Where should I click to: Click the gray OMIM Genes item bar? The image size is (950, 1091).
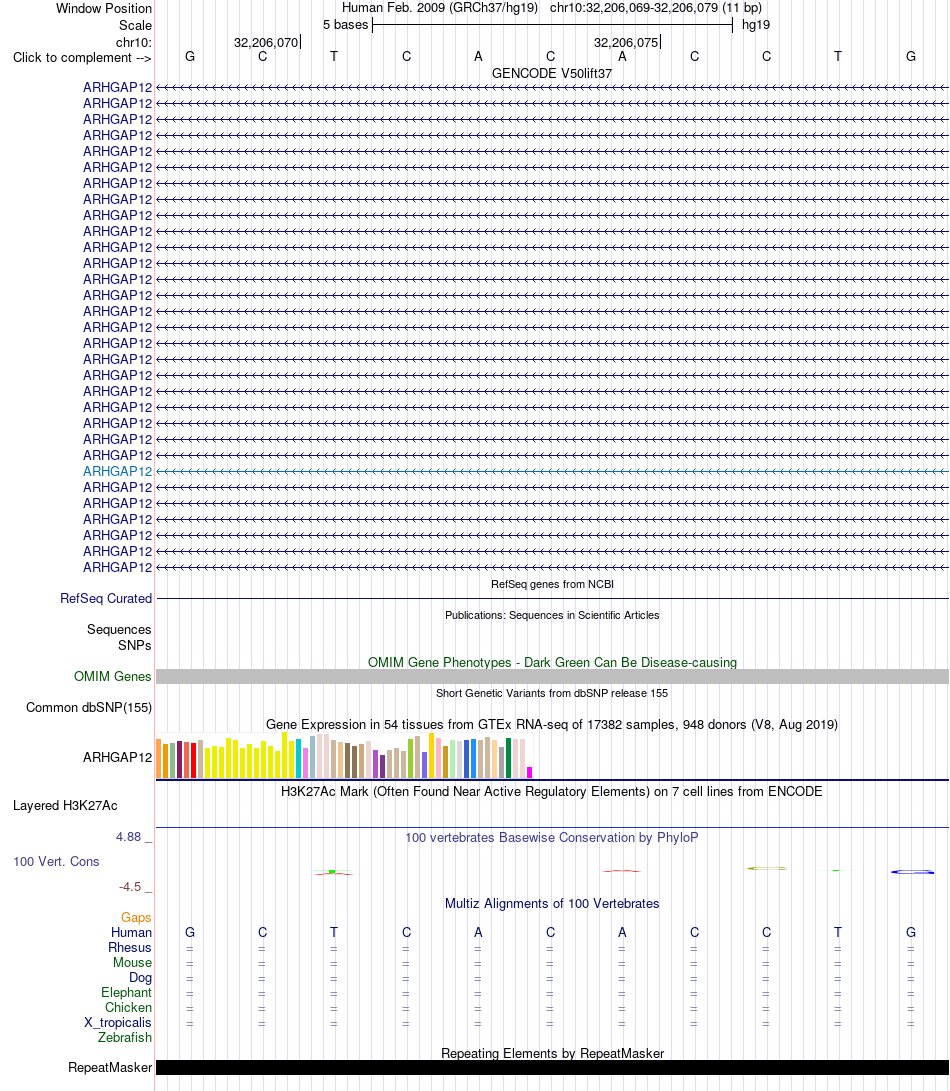[552, 676]
